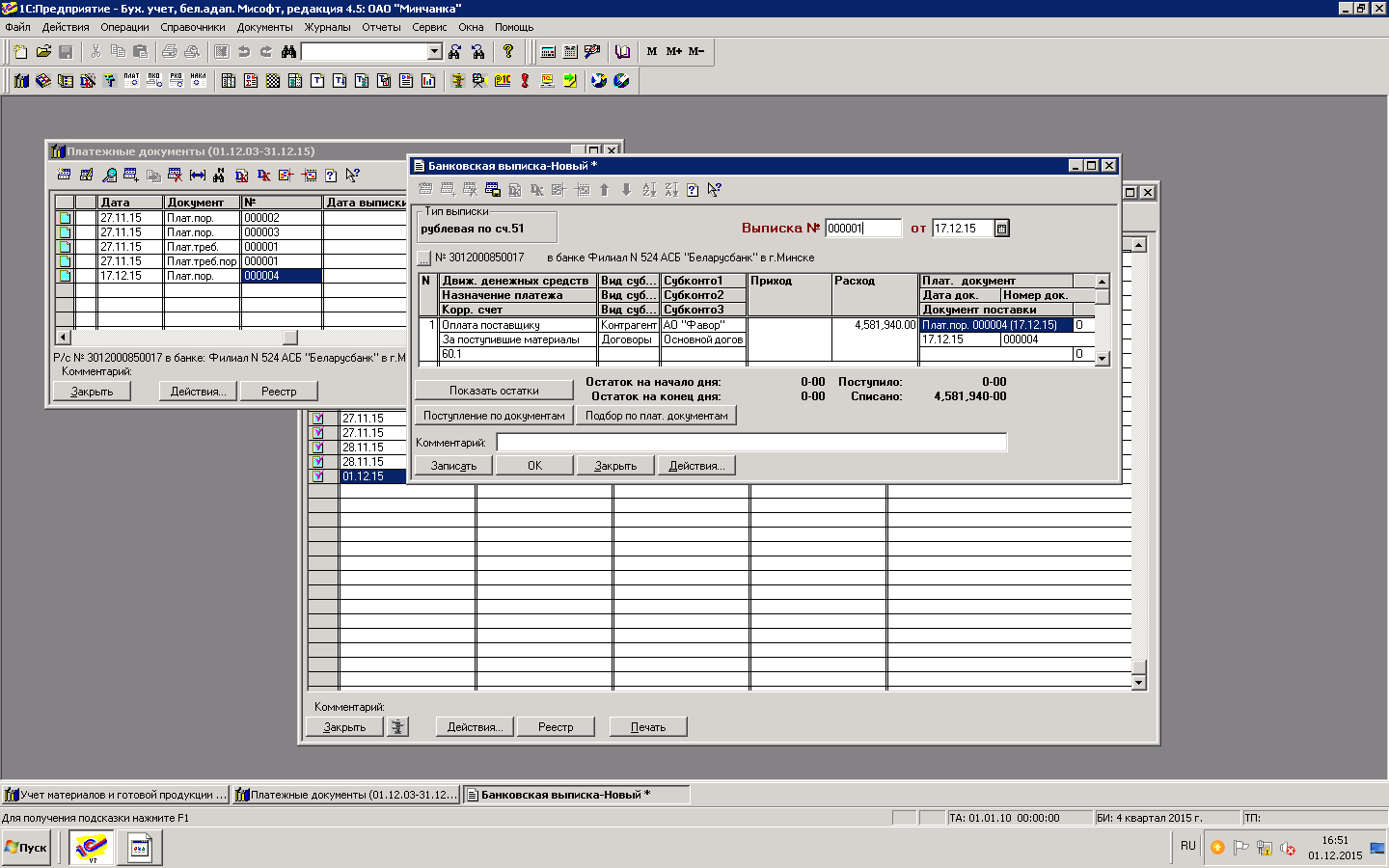This screenshot has height=868, width=1389.
Task: Click the Выписка № input field
Action: click(x=863, y=229)
